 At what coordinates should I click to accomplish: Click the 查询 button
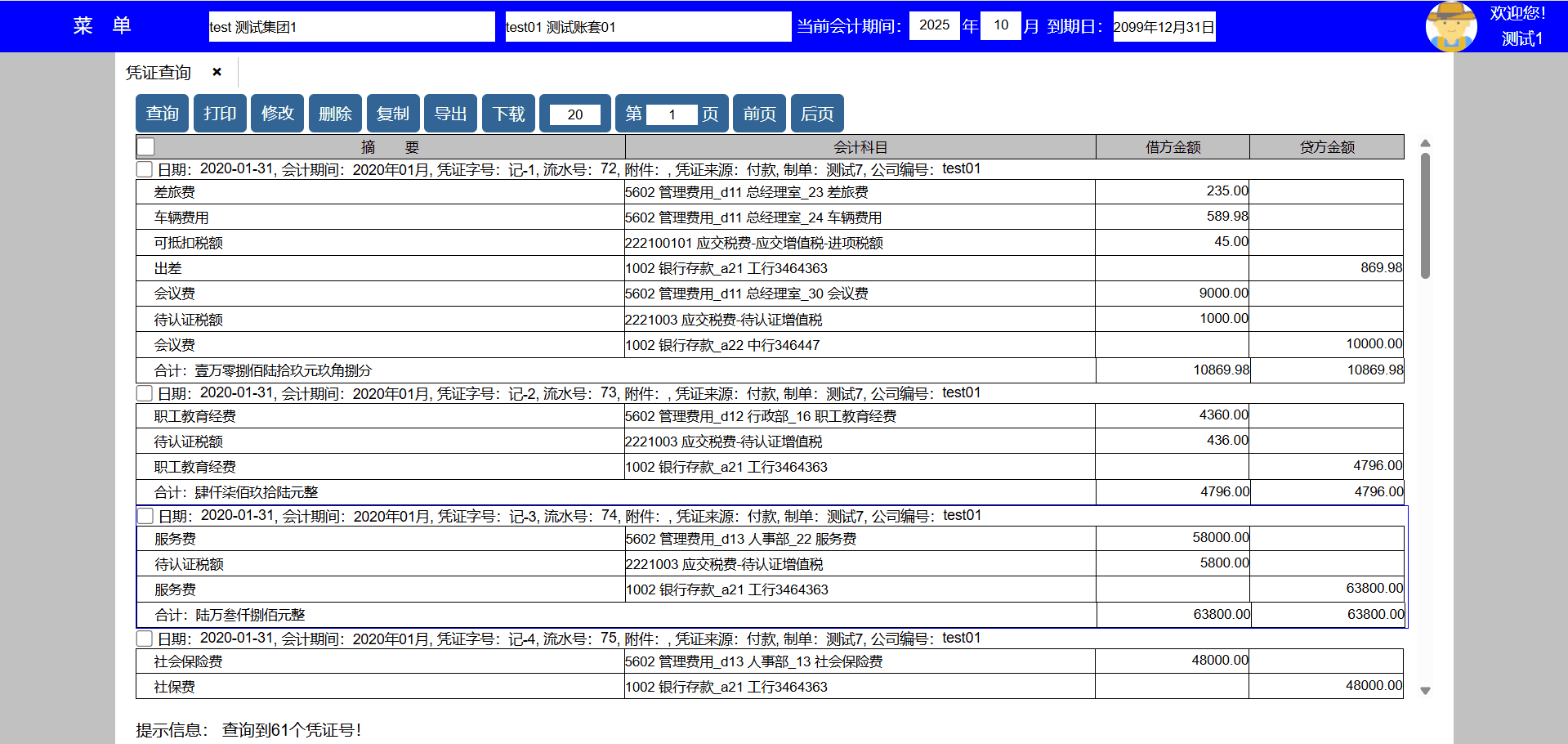pyautogui.click(x=162, y=114)
